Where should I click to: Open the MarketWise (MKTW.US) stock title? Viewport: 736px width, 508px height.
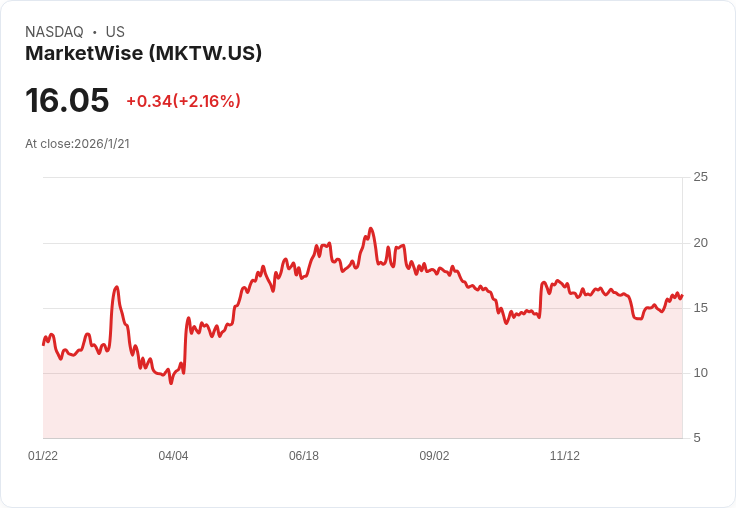tap(143, 53)
